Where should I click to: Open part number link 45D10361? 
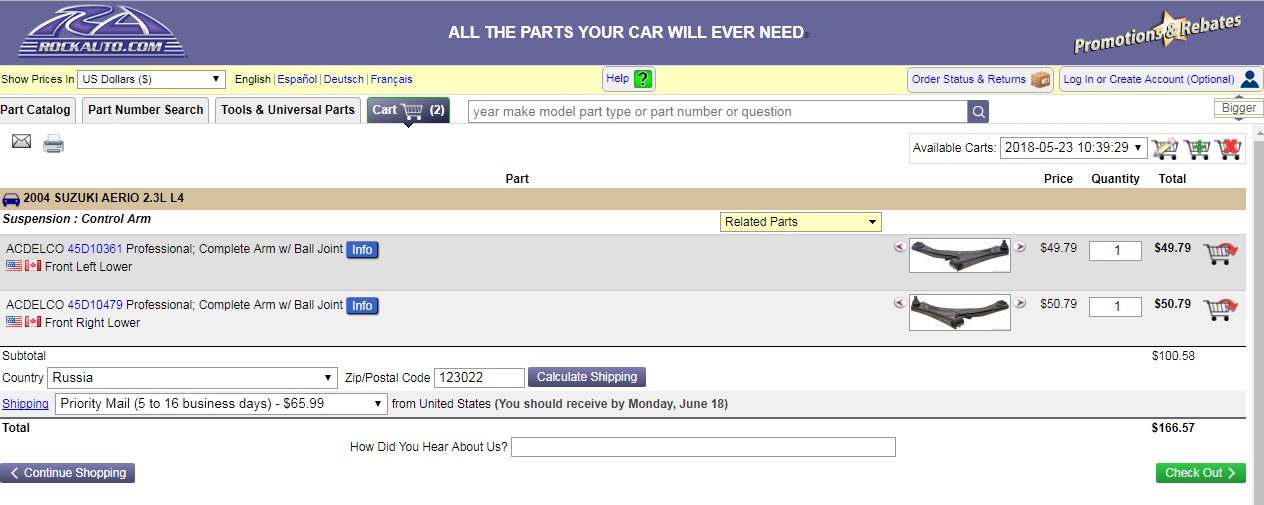95,249
